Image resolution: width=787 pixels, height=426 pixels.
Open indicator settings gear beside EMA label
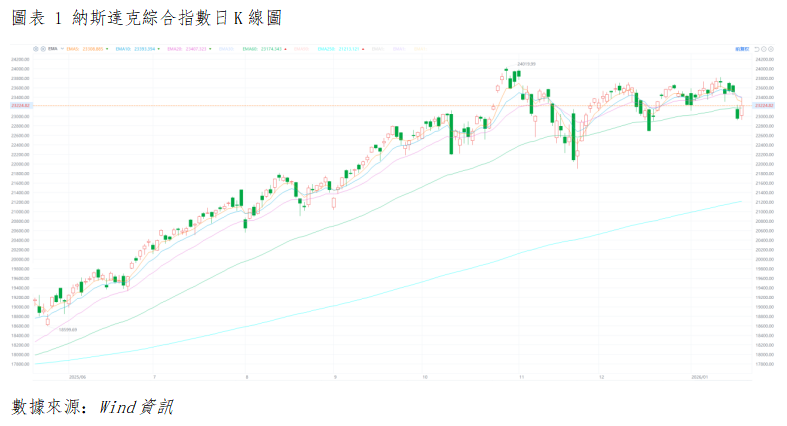[x=35, y=48]
